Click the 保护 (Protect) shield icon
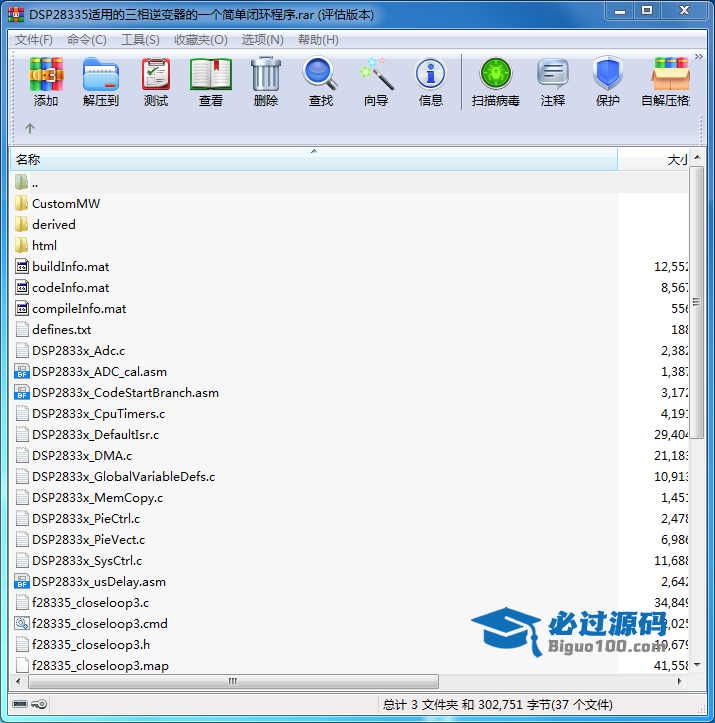This screenshot has height=723, width=715. point(607,82)
